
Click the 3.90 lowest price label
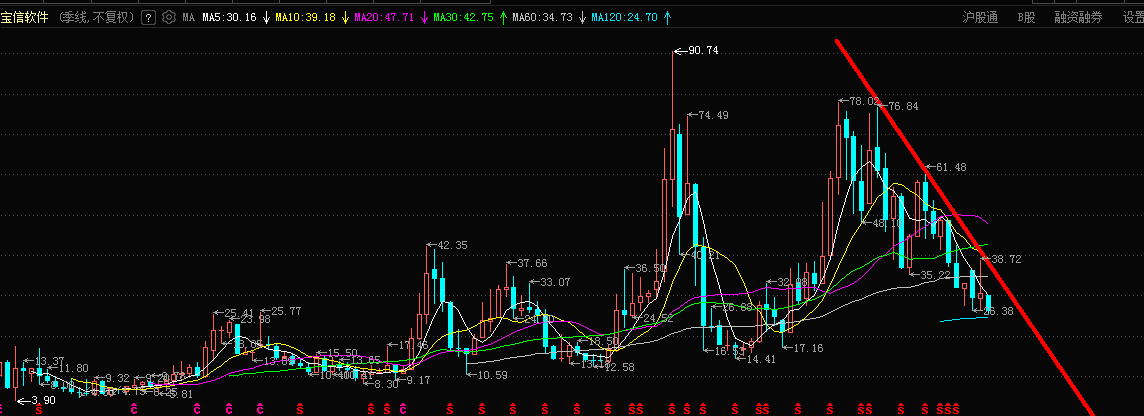tap(44, 401)
